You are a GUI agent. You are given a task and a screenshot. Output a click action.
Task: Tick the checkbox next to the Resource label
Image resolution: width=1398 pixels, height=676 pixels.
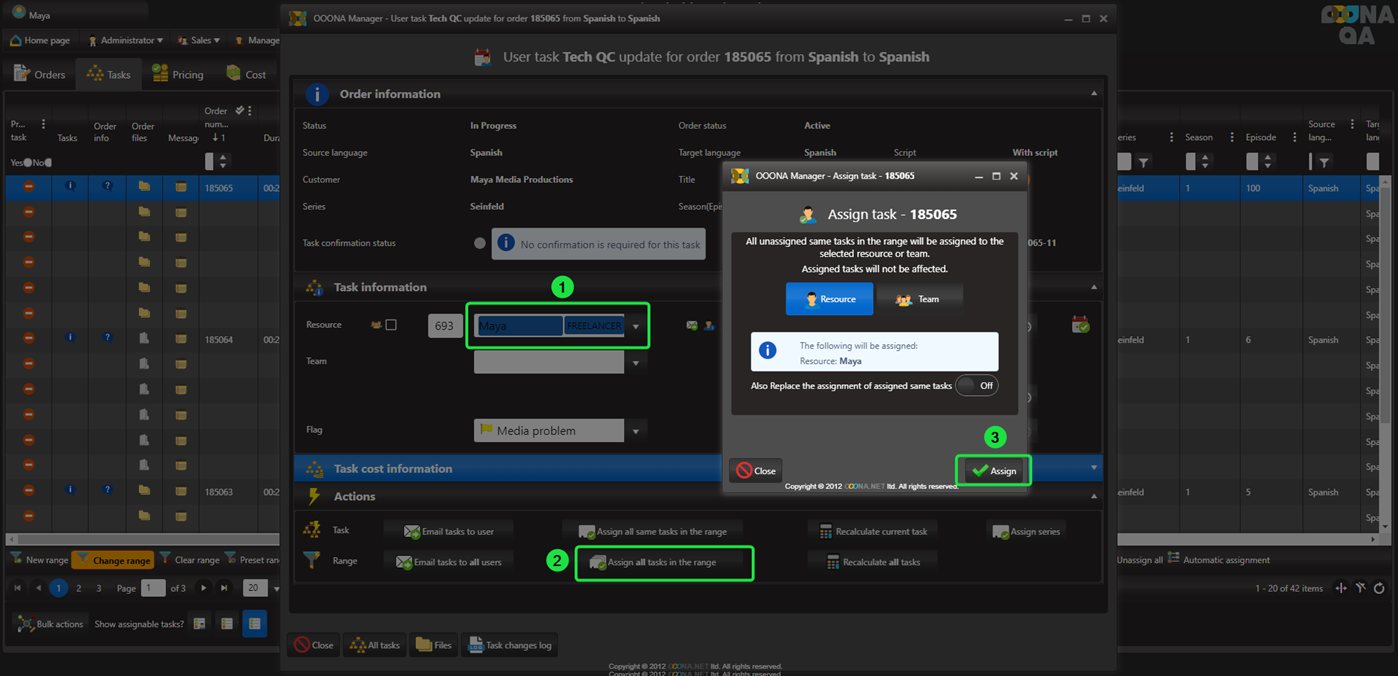[391, 325]
